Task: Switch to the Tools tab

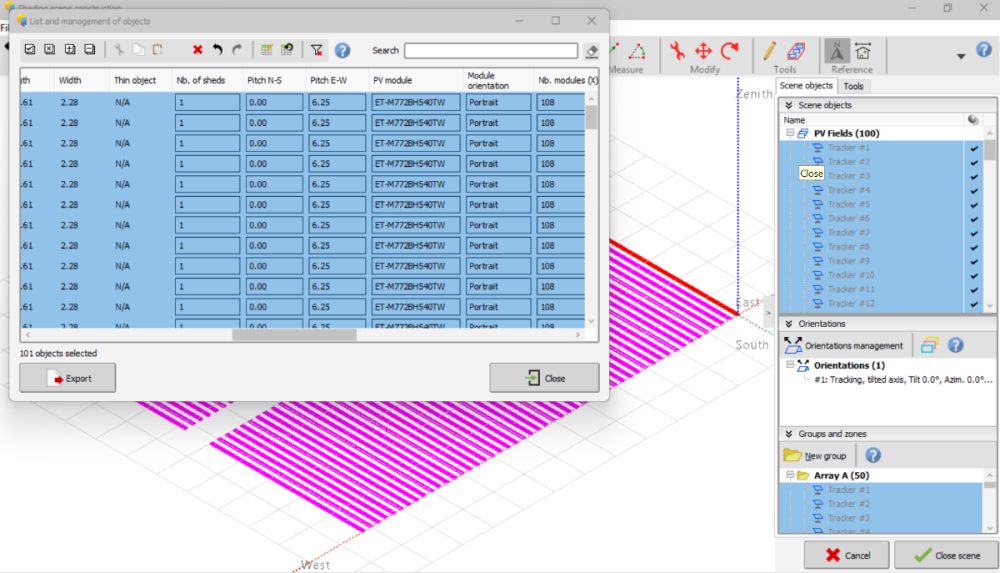Action: tap(853, 86)
